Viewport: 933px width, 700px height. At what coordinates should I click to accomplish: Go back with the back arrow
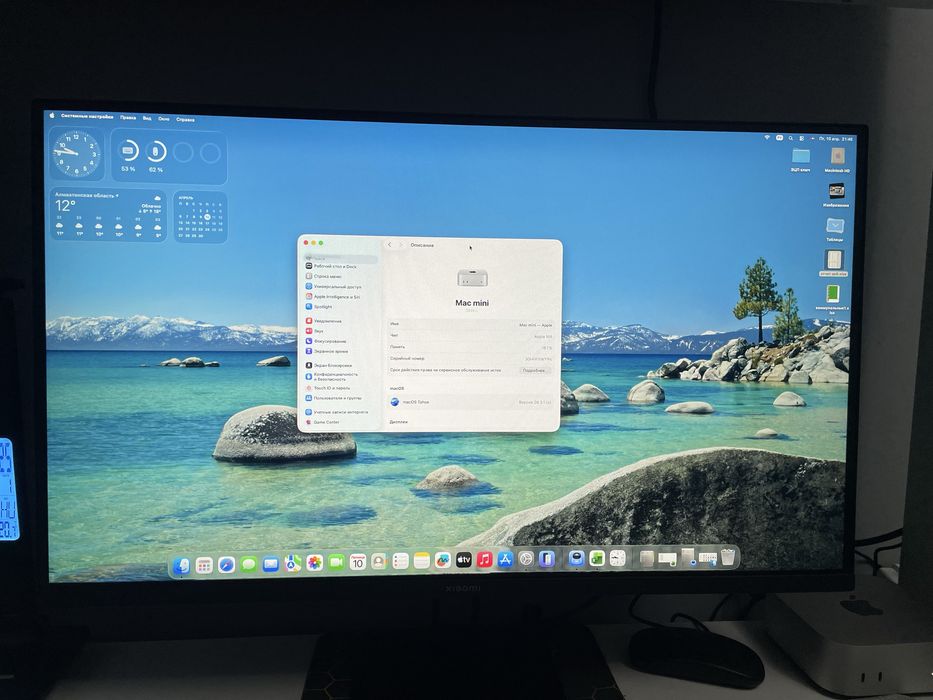390,245
